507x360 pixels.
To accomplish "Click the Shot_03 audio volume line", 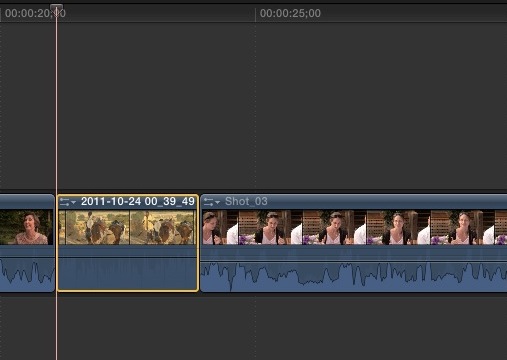I will click(354, 262).
